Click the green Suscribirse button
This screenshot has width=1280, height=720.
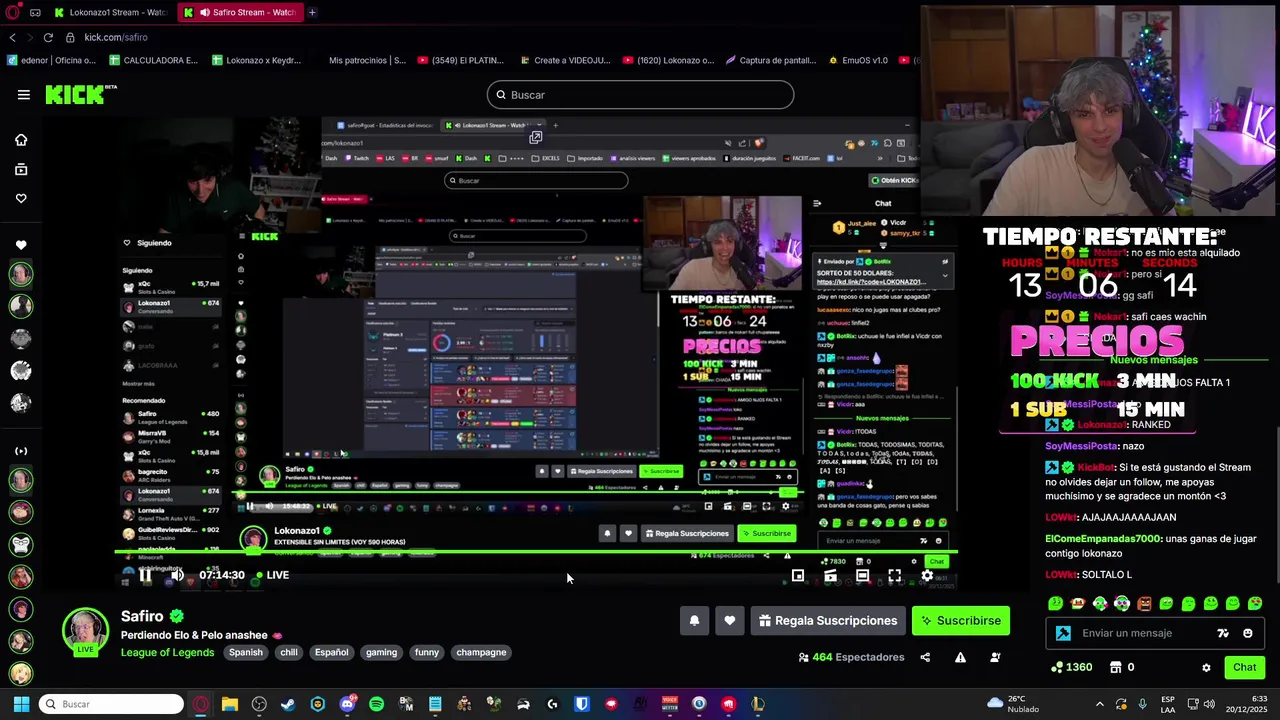pos(961,621)
